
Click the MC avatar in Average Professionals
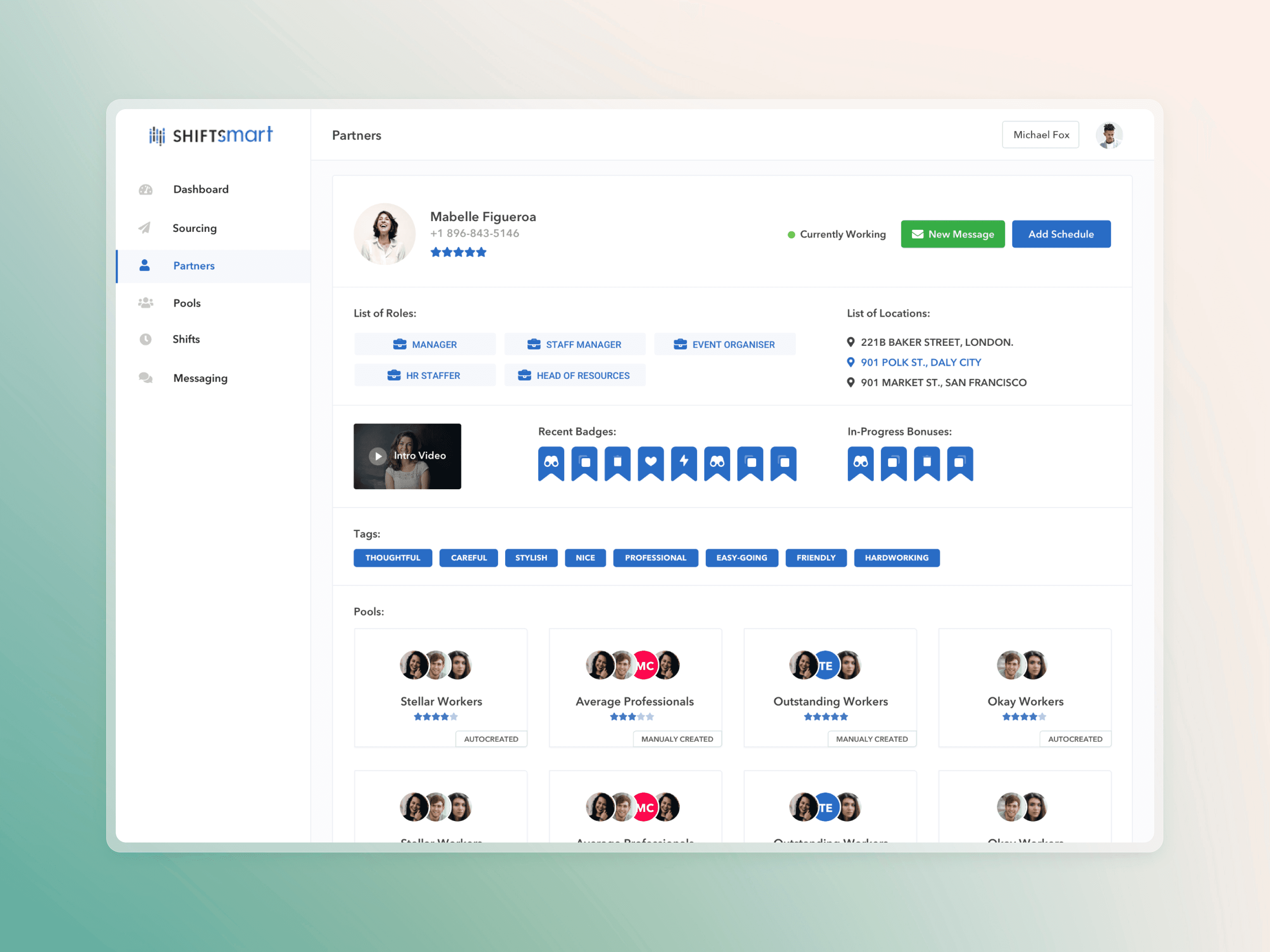(x=645, y=666)
